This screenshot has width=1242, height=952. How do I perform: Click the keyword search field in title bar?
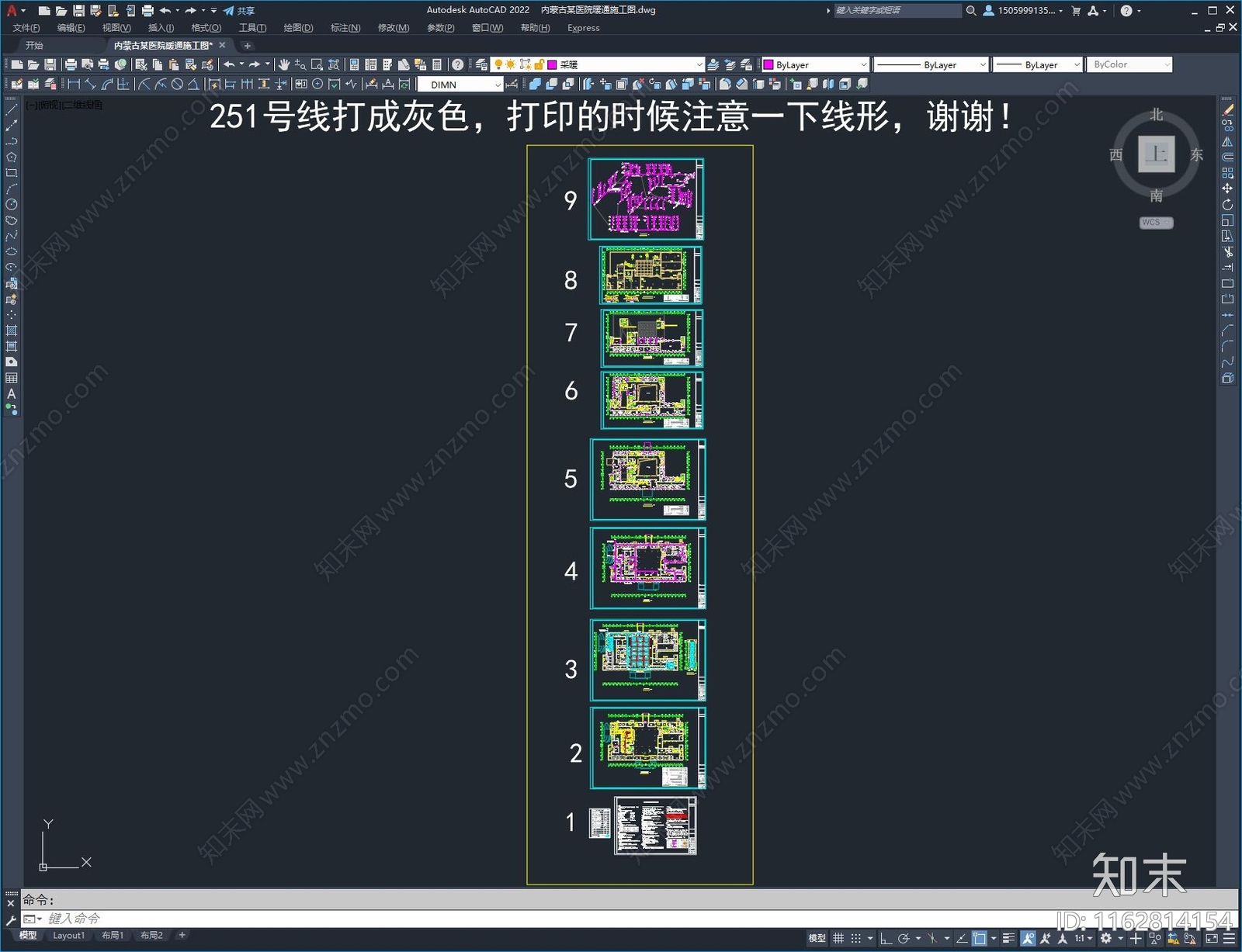click(x=897, y=11)
